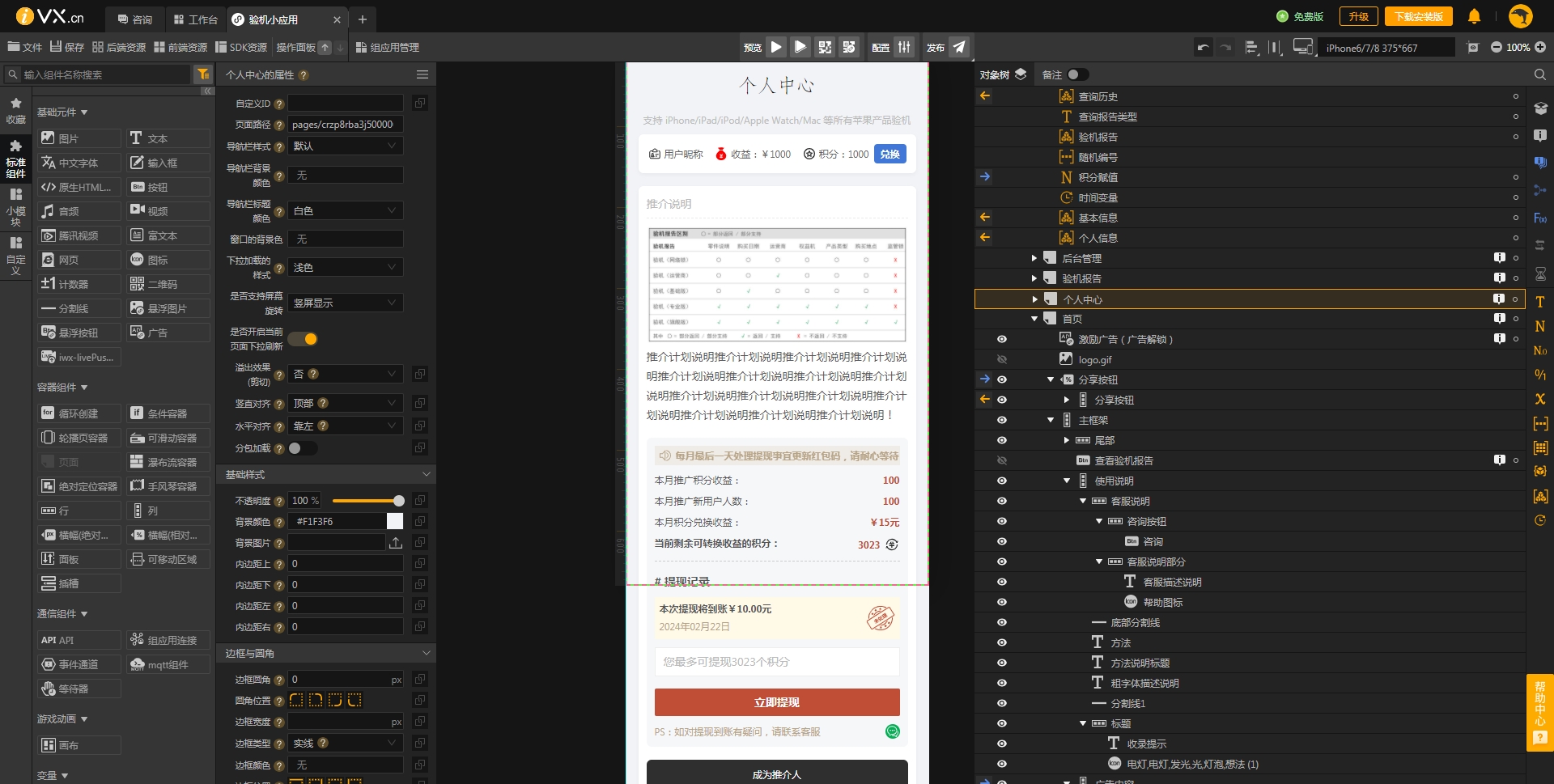Viewport: 1554px width, 784px height.
Task: Toggle the 分包加载 switch
Action: (303, 448)
